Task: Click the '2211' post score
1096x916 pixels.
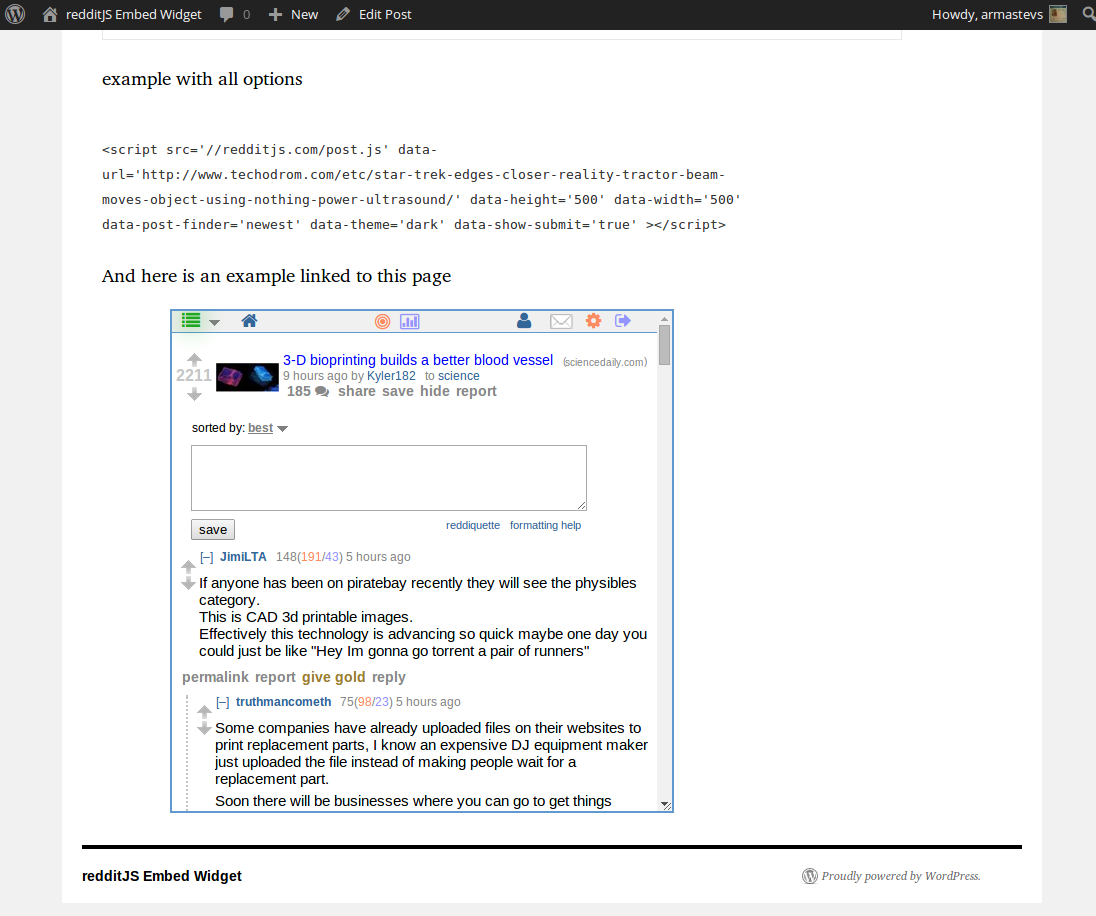Action: point(194,375)
